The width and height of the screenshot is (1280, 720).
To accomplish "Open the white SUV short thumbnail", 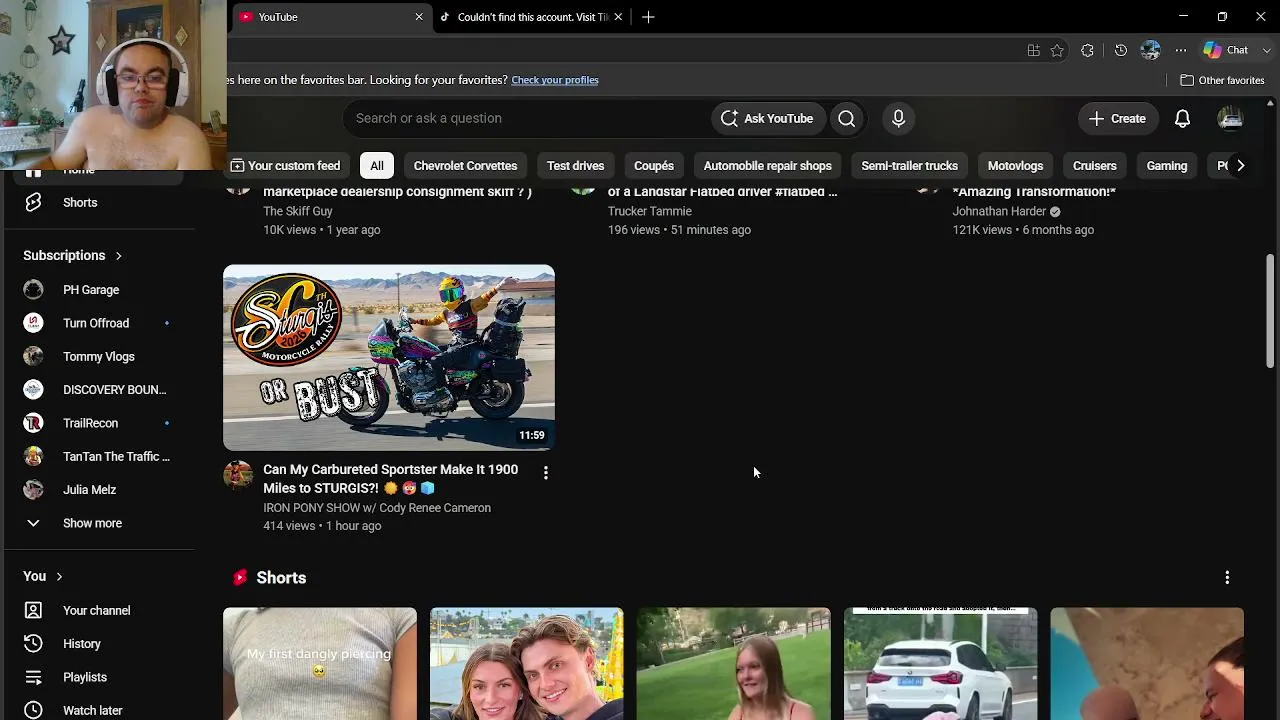I will pos(941,664).
